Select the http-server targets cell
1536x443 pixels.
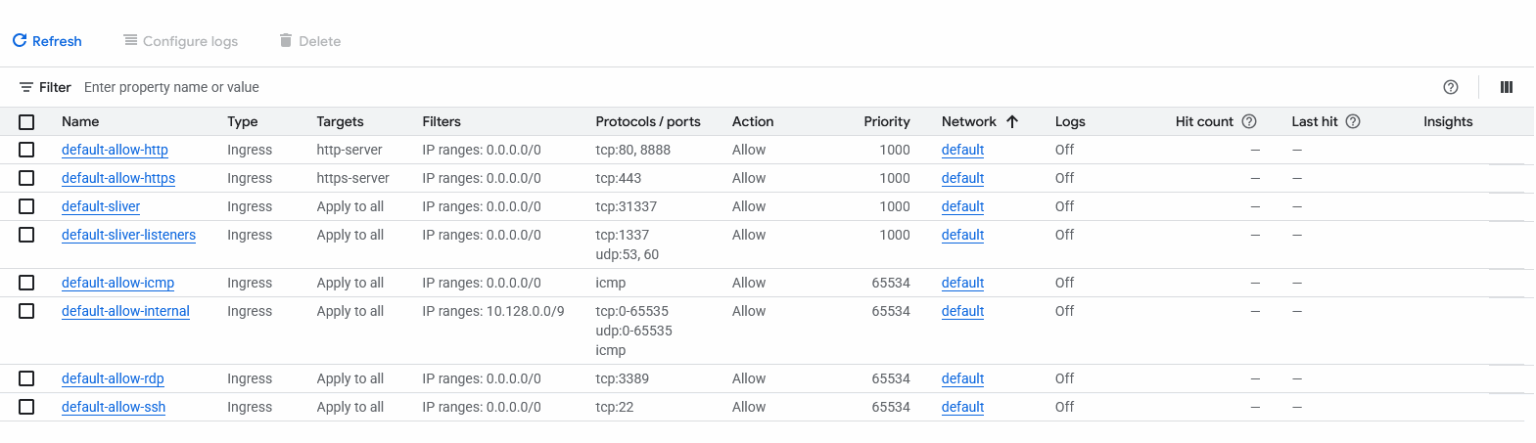(x=349, y=150)
